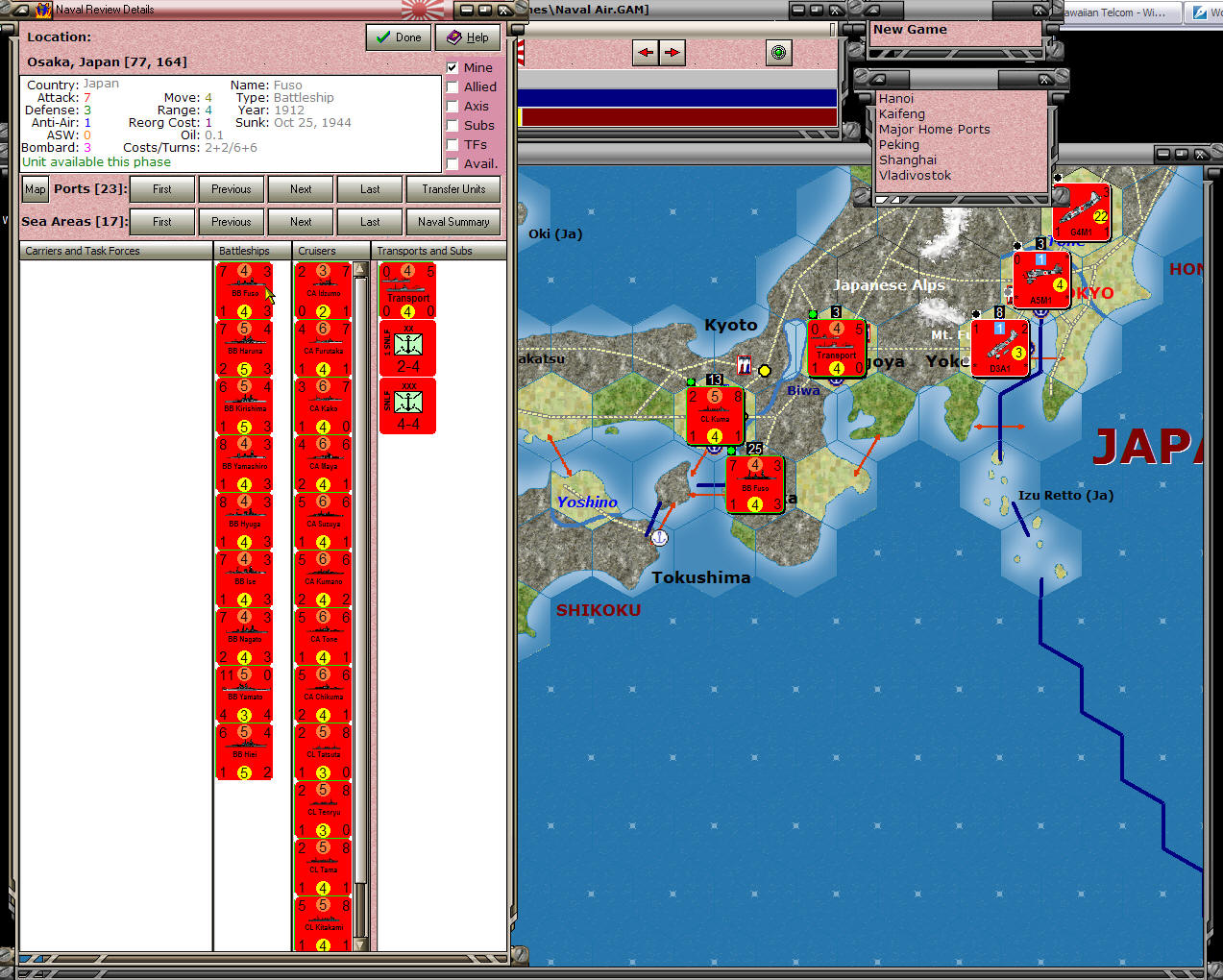The width and height of the screenshot is (1223, 980).
Task: Click the Battleships column header
Action: pos(253,251)
